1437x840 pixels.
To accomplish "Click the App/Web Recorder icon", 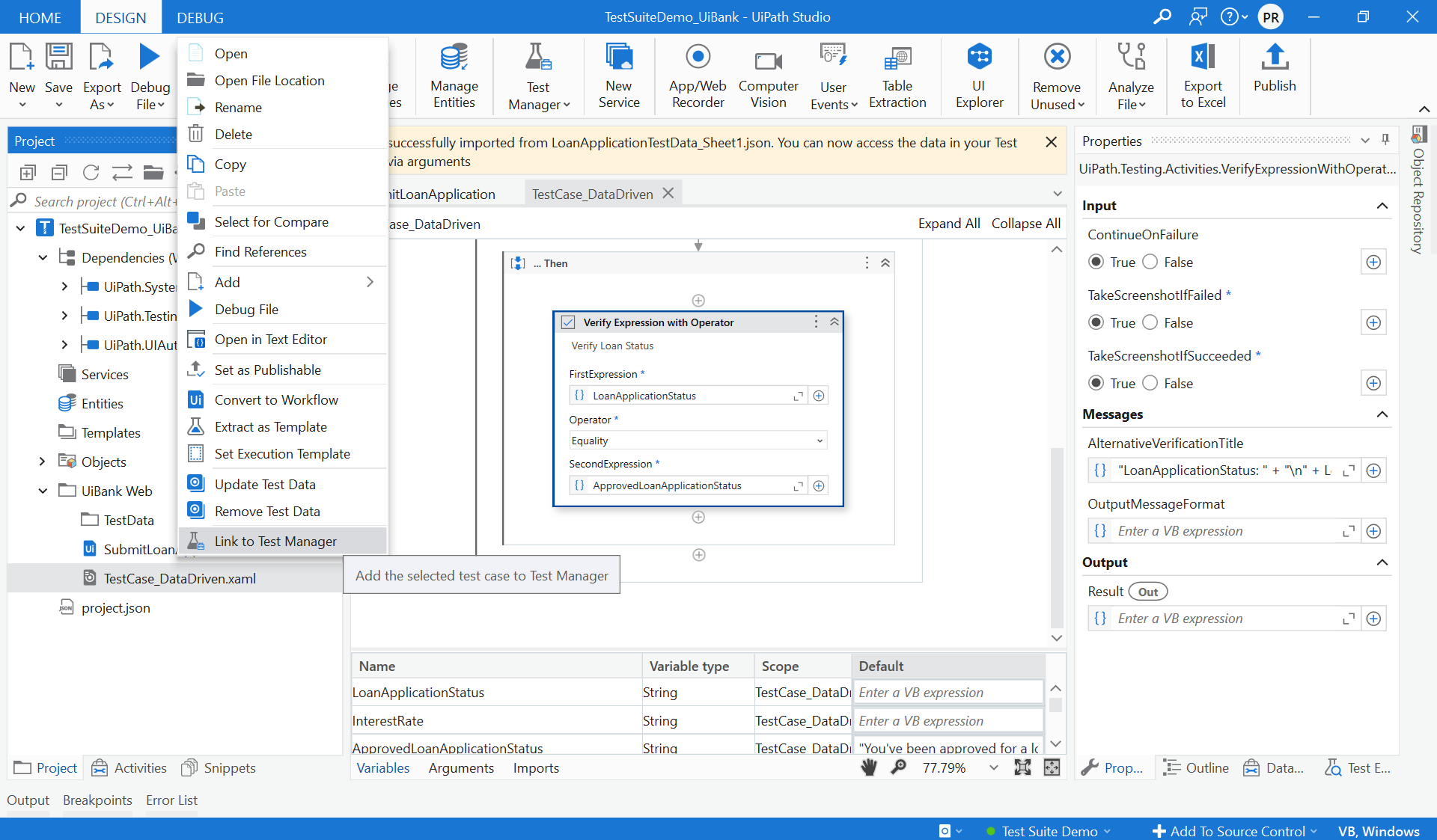I will tap(697, 75).
